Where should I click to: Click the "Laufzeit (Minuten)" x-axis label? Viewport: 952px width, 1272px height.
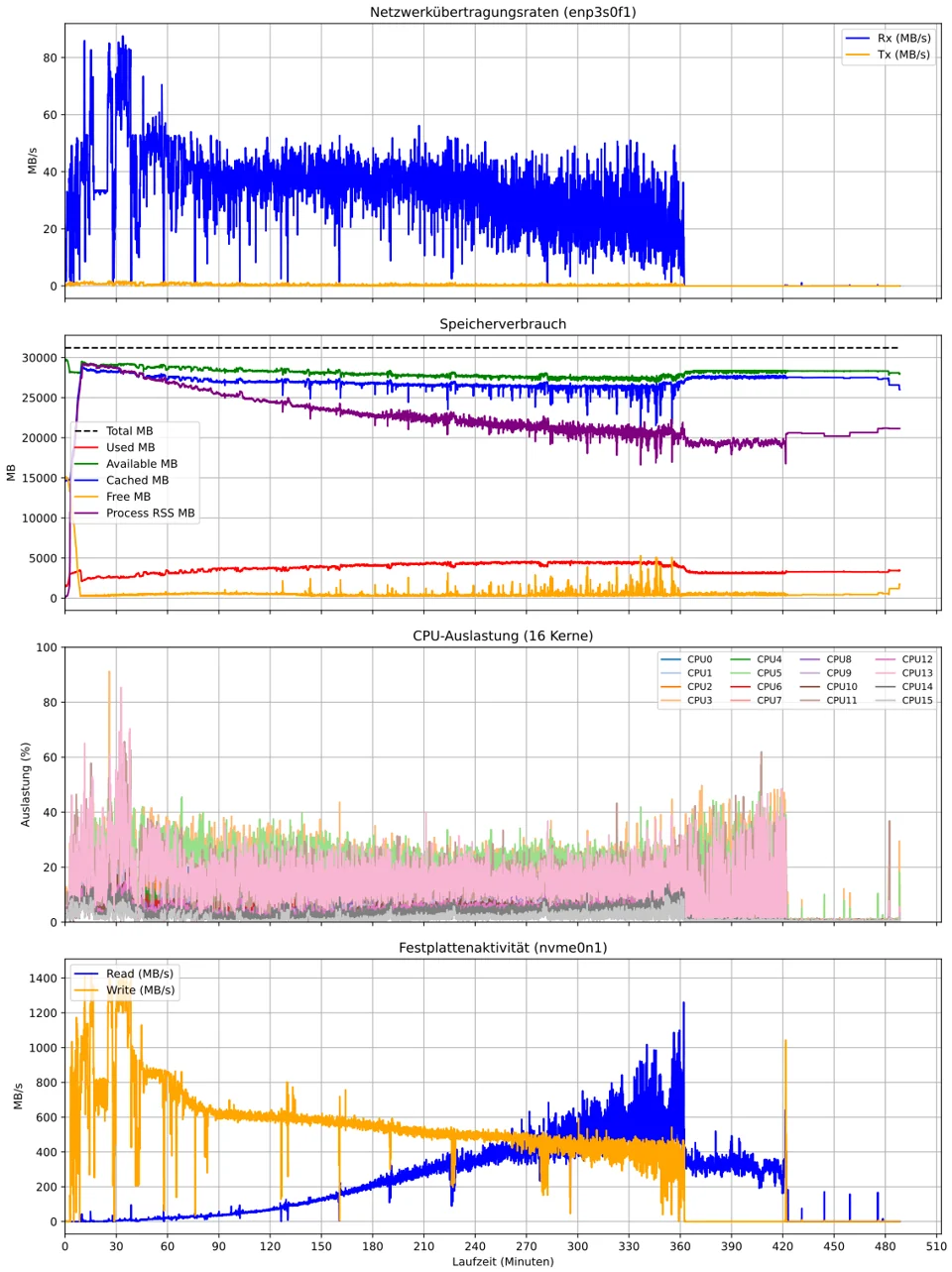[x=503, y=1262]
